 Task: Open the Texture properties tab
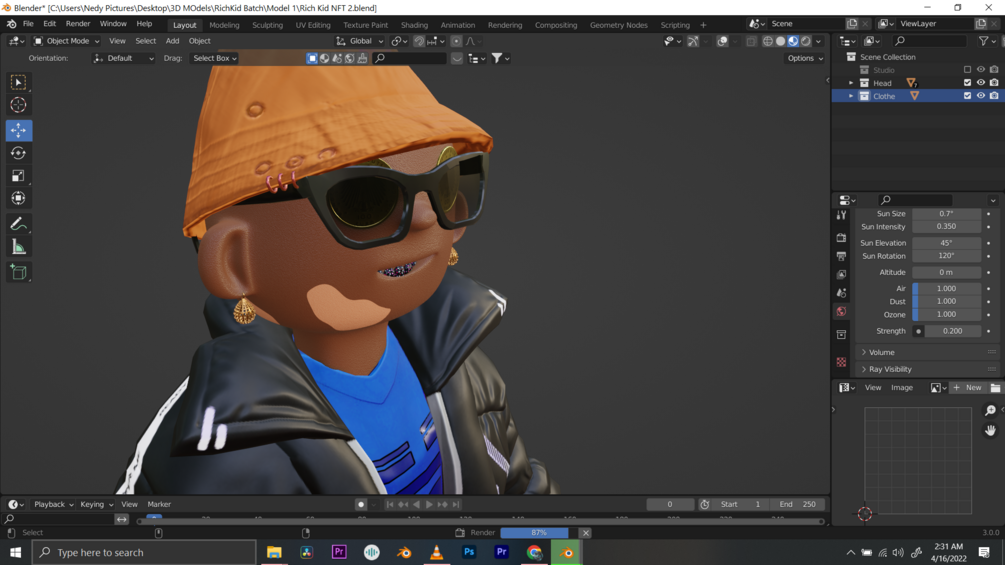pos(842,362)
